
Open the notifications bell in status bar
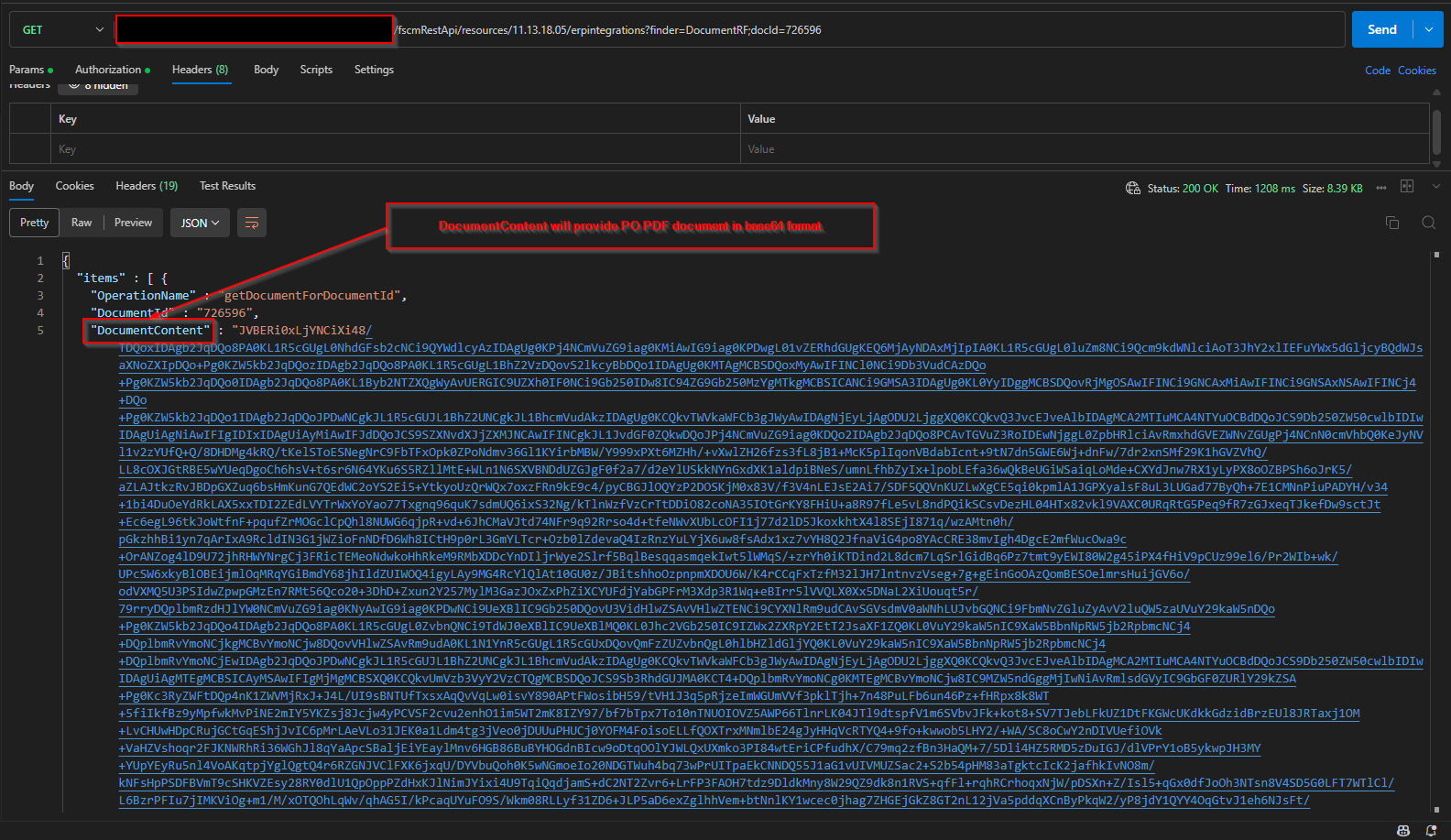point(1431,830)
